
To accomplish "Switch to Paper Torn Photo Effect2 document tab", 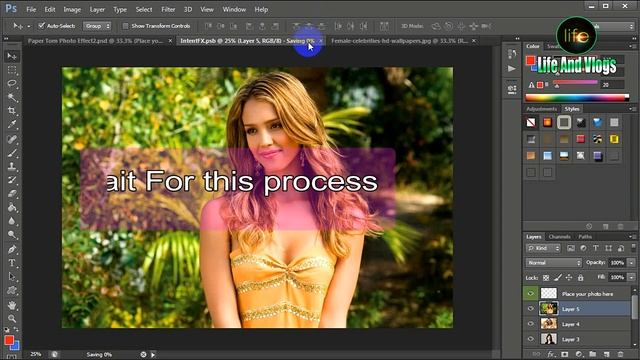I will 95,41.
